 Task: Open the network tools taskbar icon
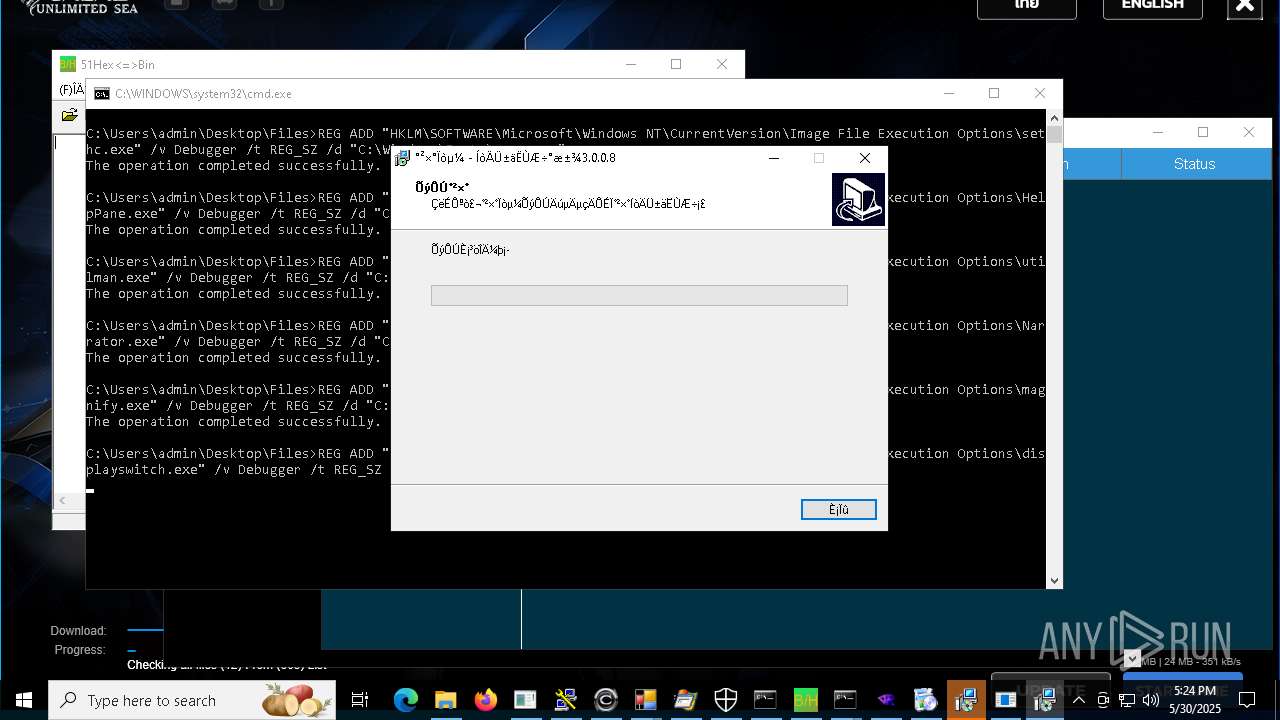coord(565,700)
